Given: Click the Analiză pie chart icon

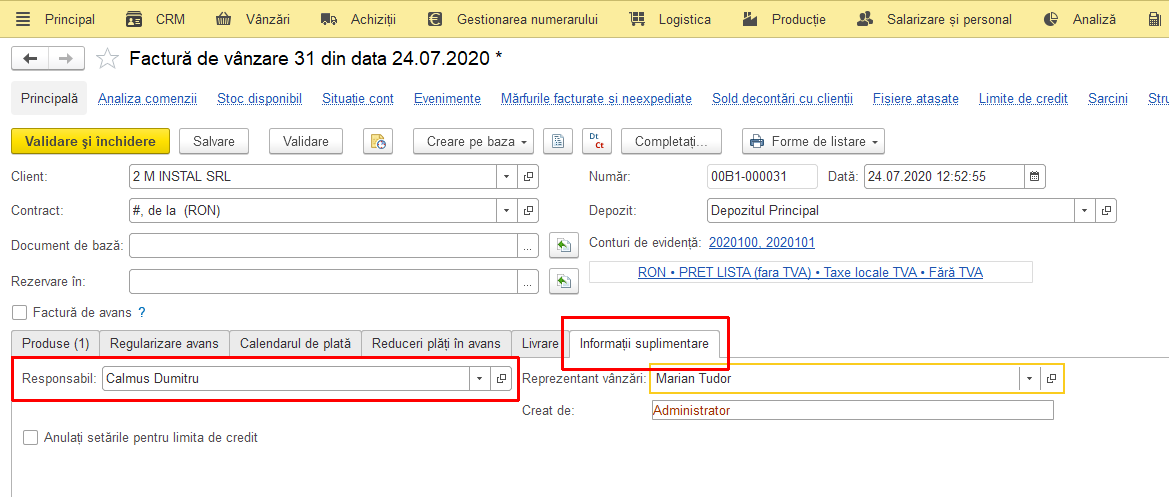Looking at the screenshot, I should point(1051,19).
